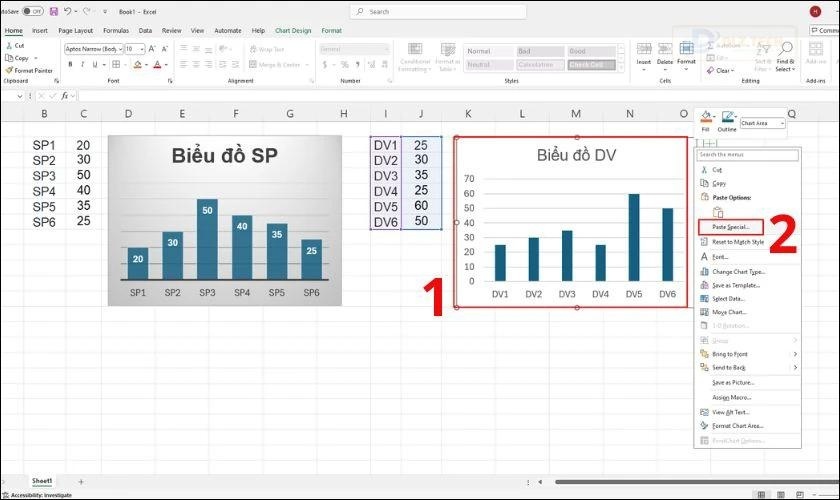Click the Outline pen icon in mini toolbar

coord(727,117)
